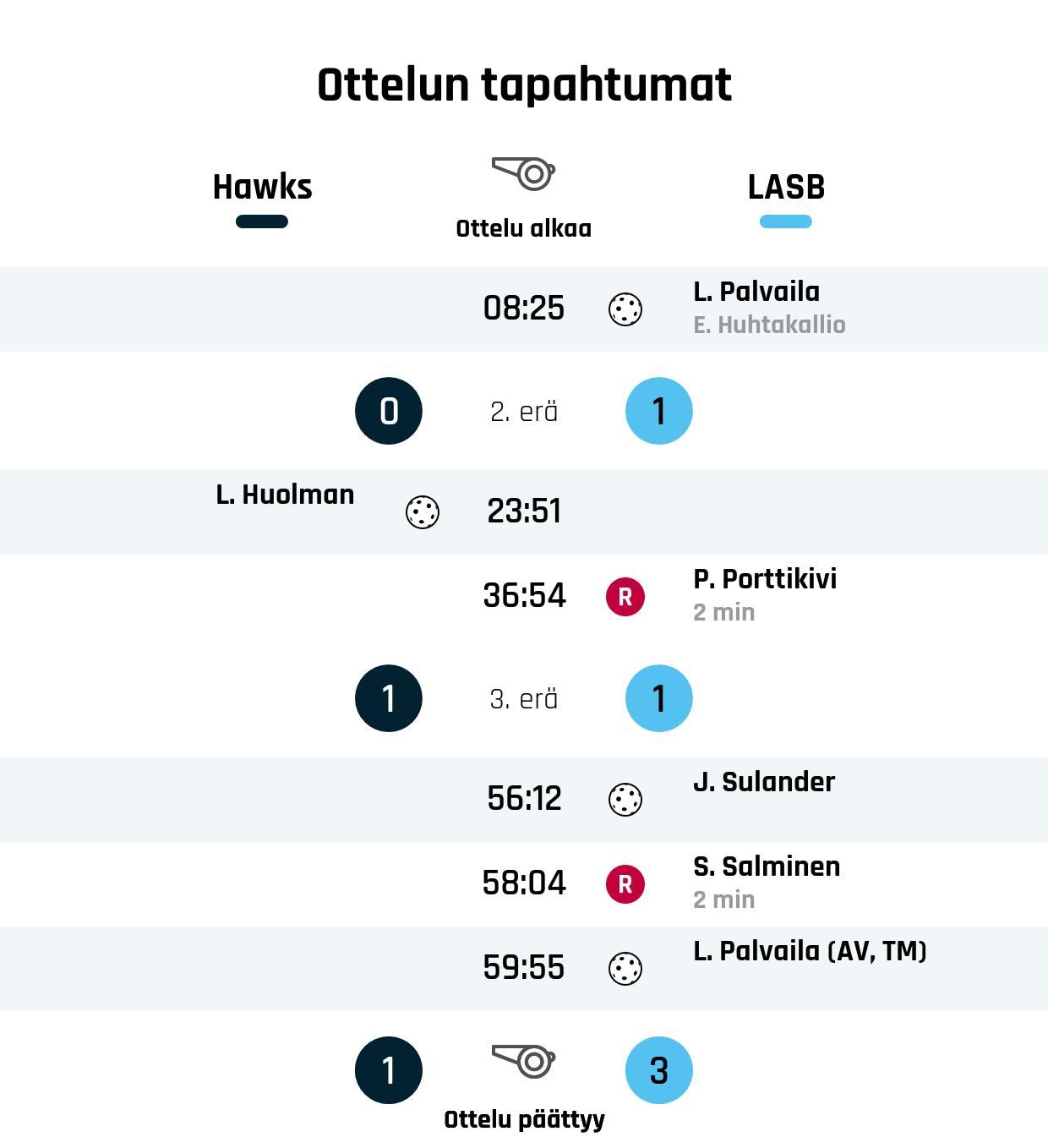Click the red penalty icon at 58:04
This screenshot has height=1148, width=1048.
[x=625, y=884]
